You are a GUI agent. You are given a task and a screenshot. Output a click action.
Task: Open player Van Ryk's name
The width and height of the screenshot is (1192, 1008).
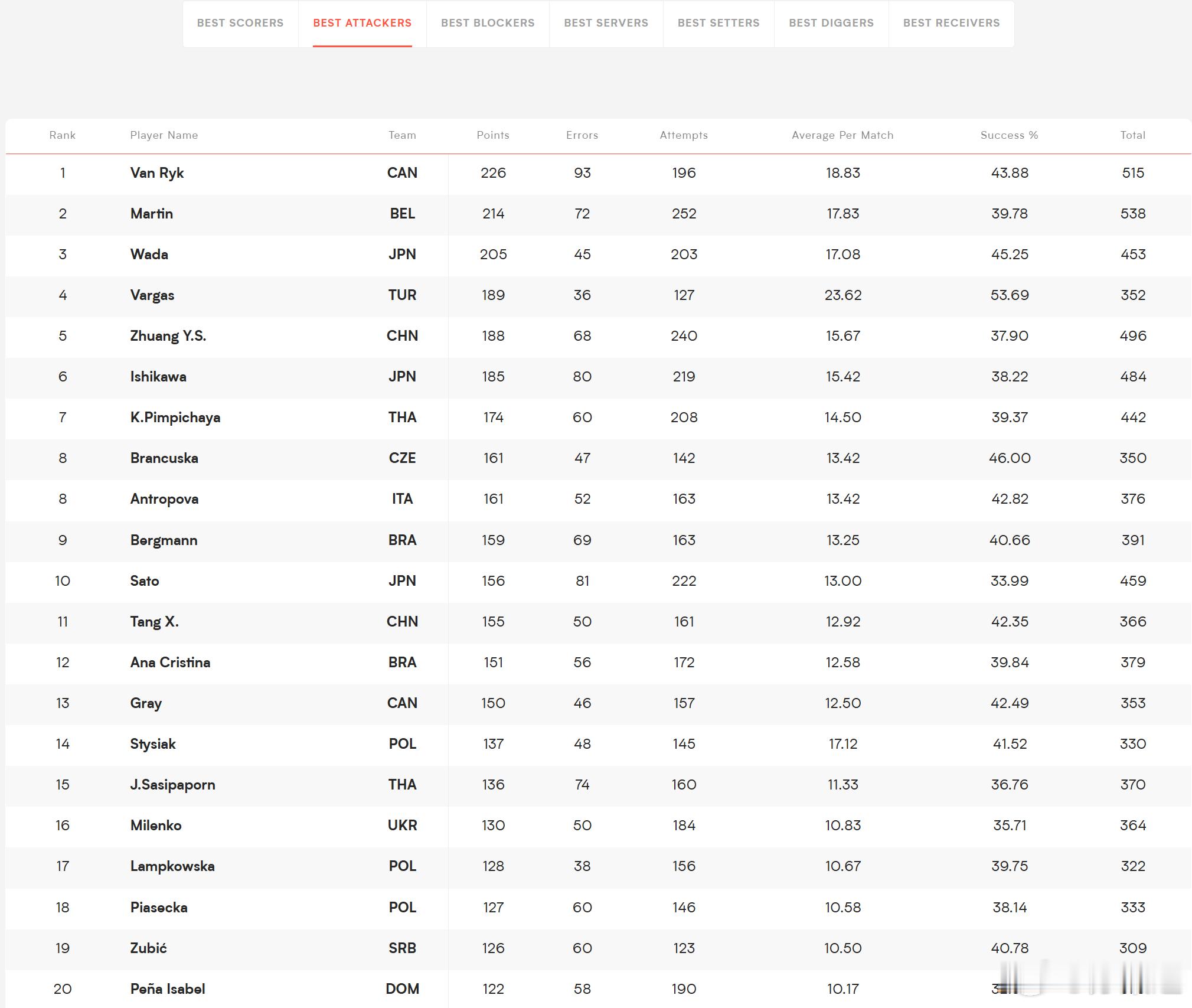click(157, 173)
